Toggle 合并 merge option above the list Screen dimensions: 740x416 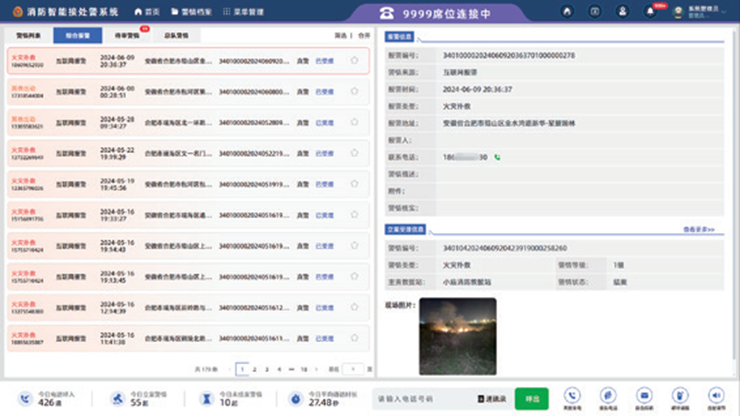pos(364,33)
